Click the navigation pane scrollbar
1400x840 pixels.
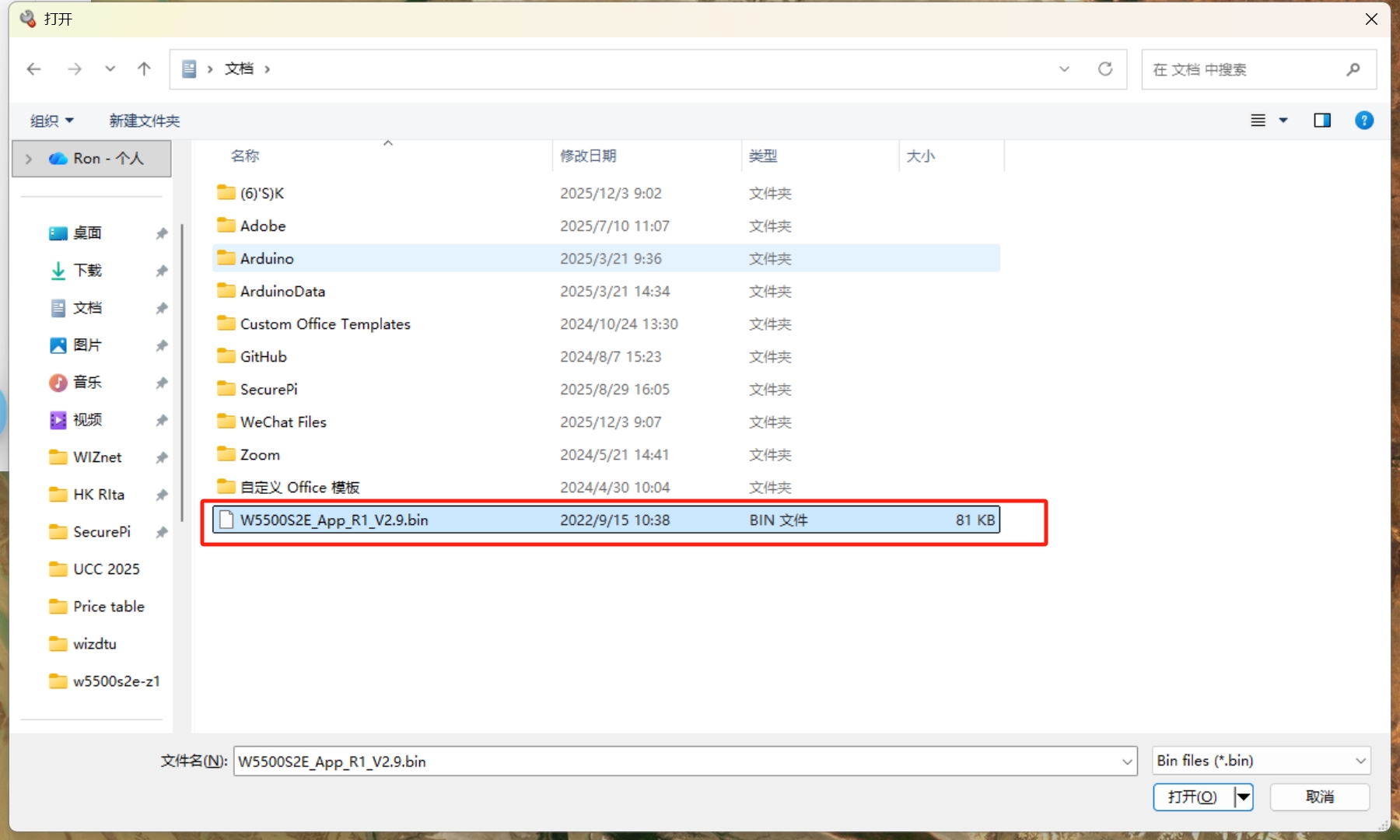coord(182,373)
